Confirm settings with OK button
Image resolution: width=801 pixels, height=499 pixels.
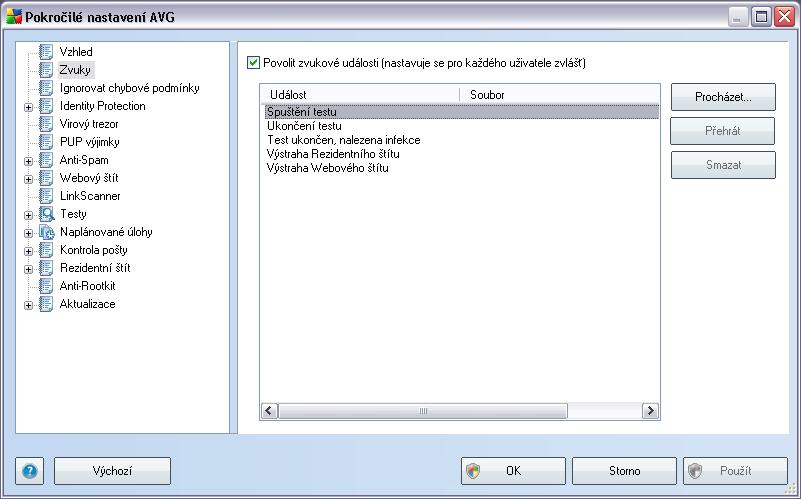[513, 471]
